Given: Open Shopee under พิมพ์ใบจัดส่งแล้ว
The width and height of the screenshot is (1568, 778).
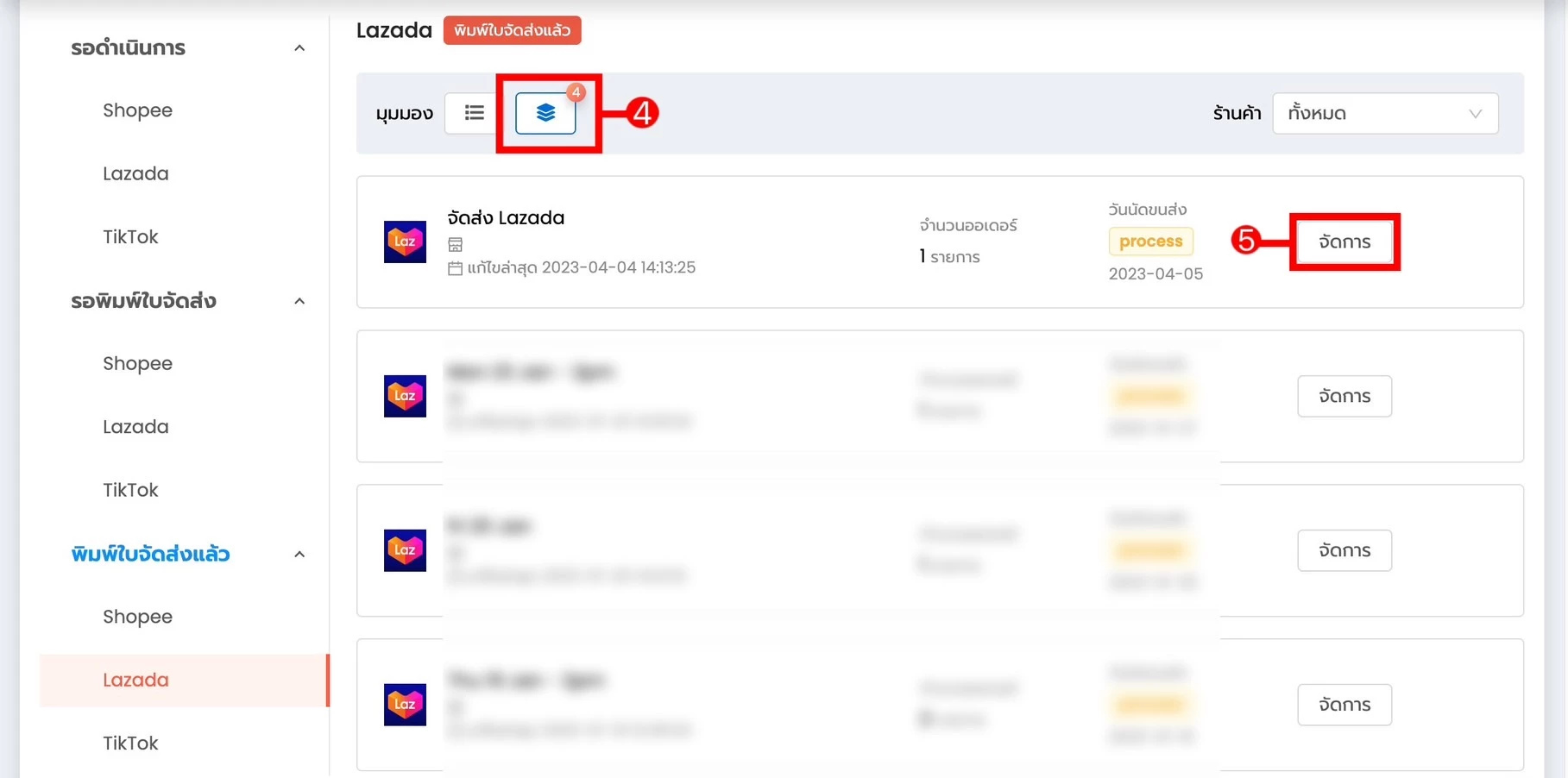Looking at the screenshot, I should [x=137, y=617].
